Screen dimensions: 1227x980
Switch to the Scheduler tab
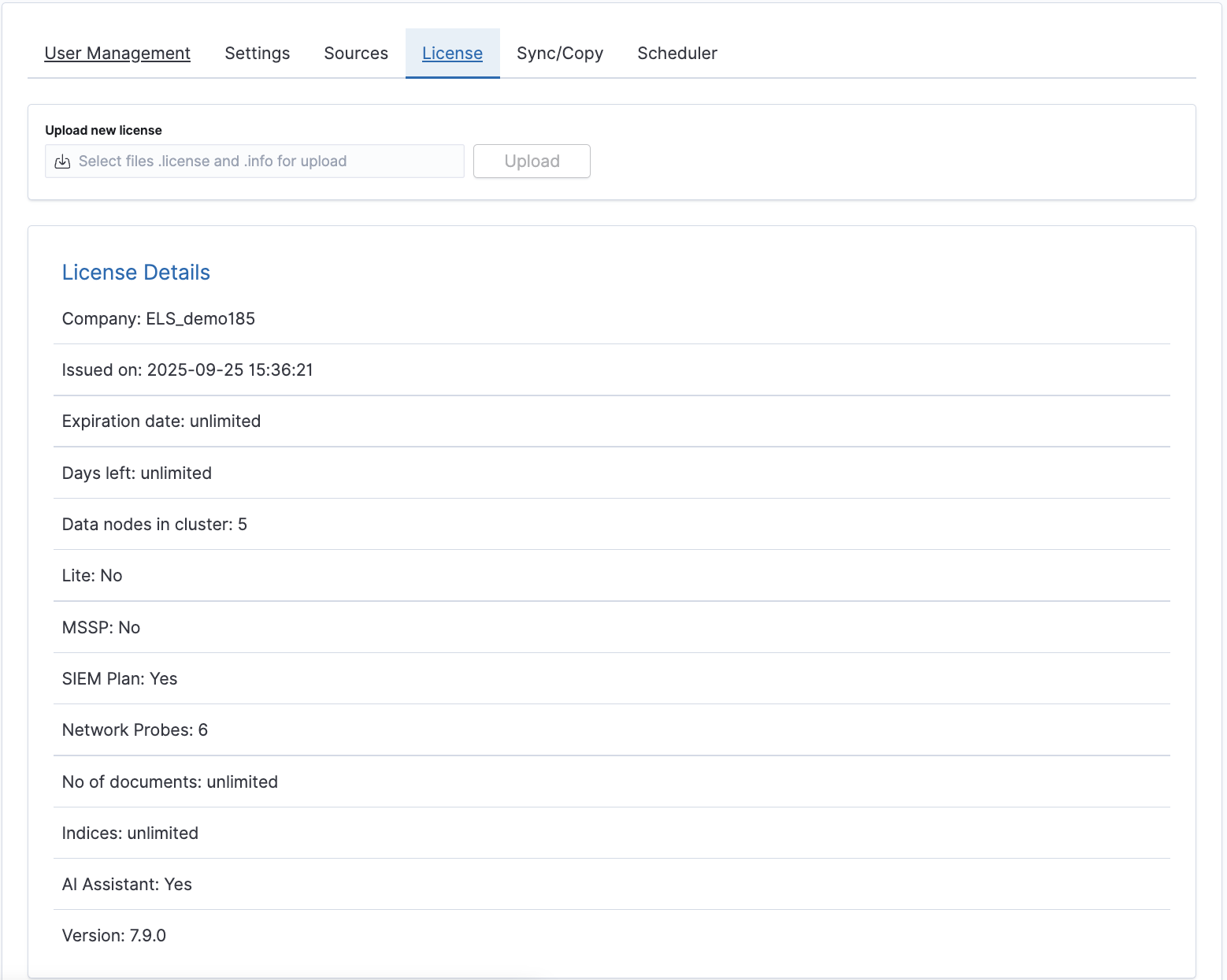pos(677,54)
